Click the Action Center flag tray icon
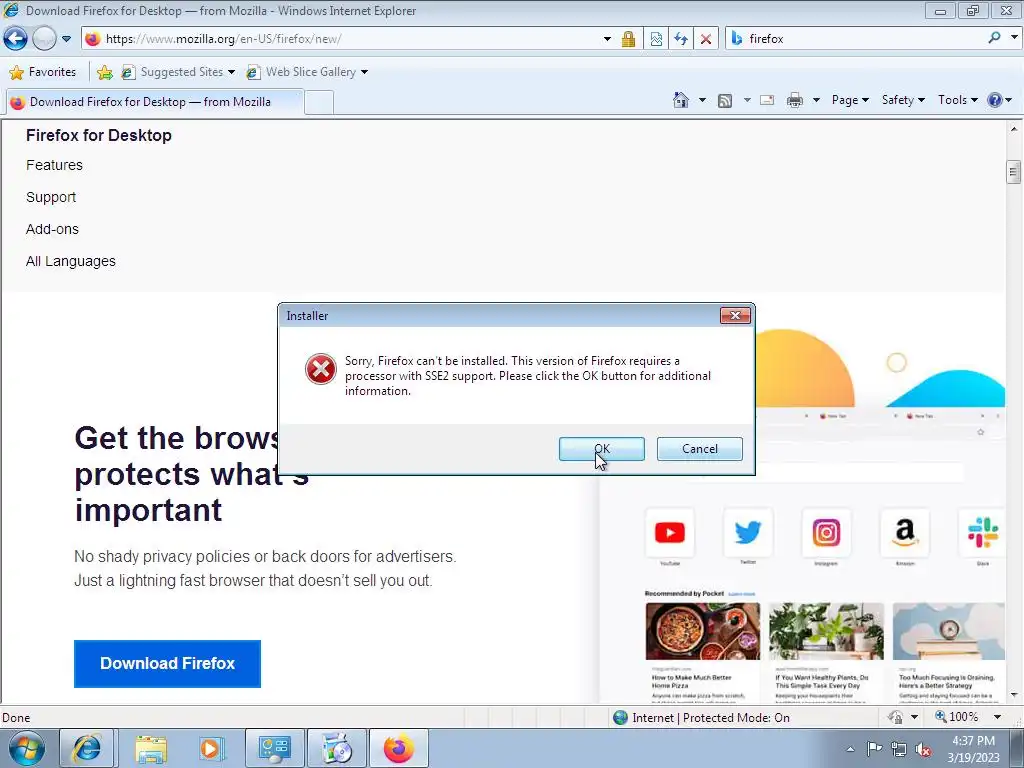 coord(874,749)
